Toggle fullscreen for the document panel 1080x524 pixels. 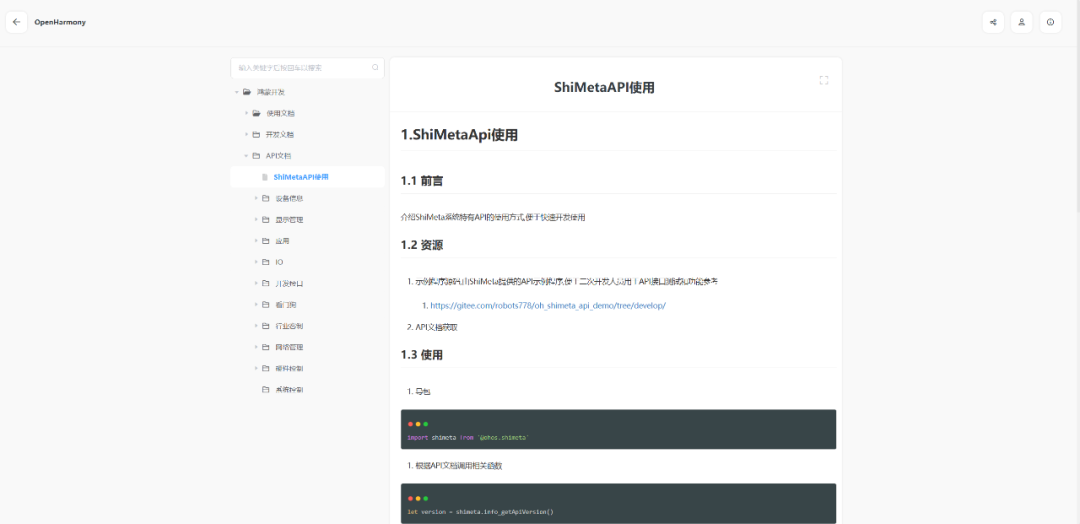pyautogui.click(x=824, y=81)
